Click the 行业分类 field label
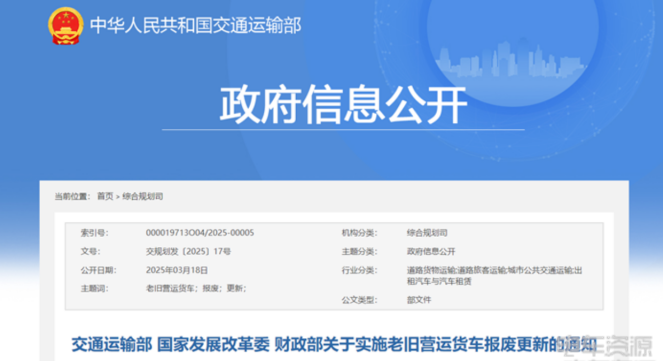664x361 pixels. [360, 270]
